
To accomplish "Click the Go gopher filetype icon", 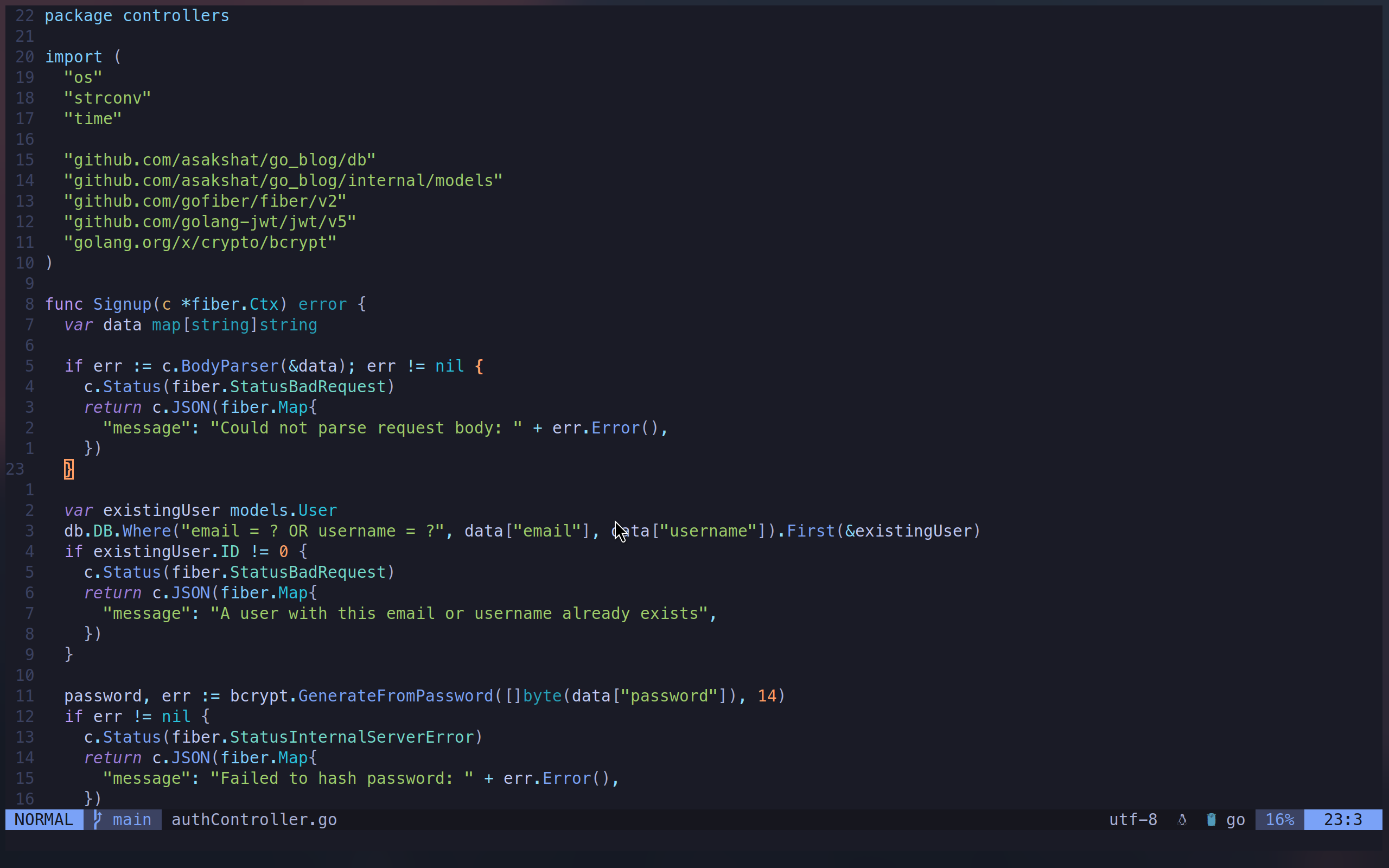I will pos(1211,820).
